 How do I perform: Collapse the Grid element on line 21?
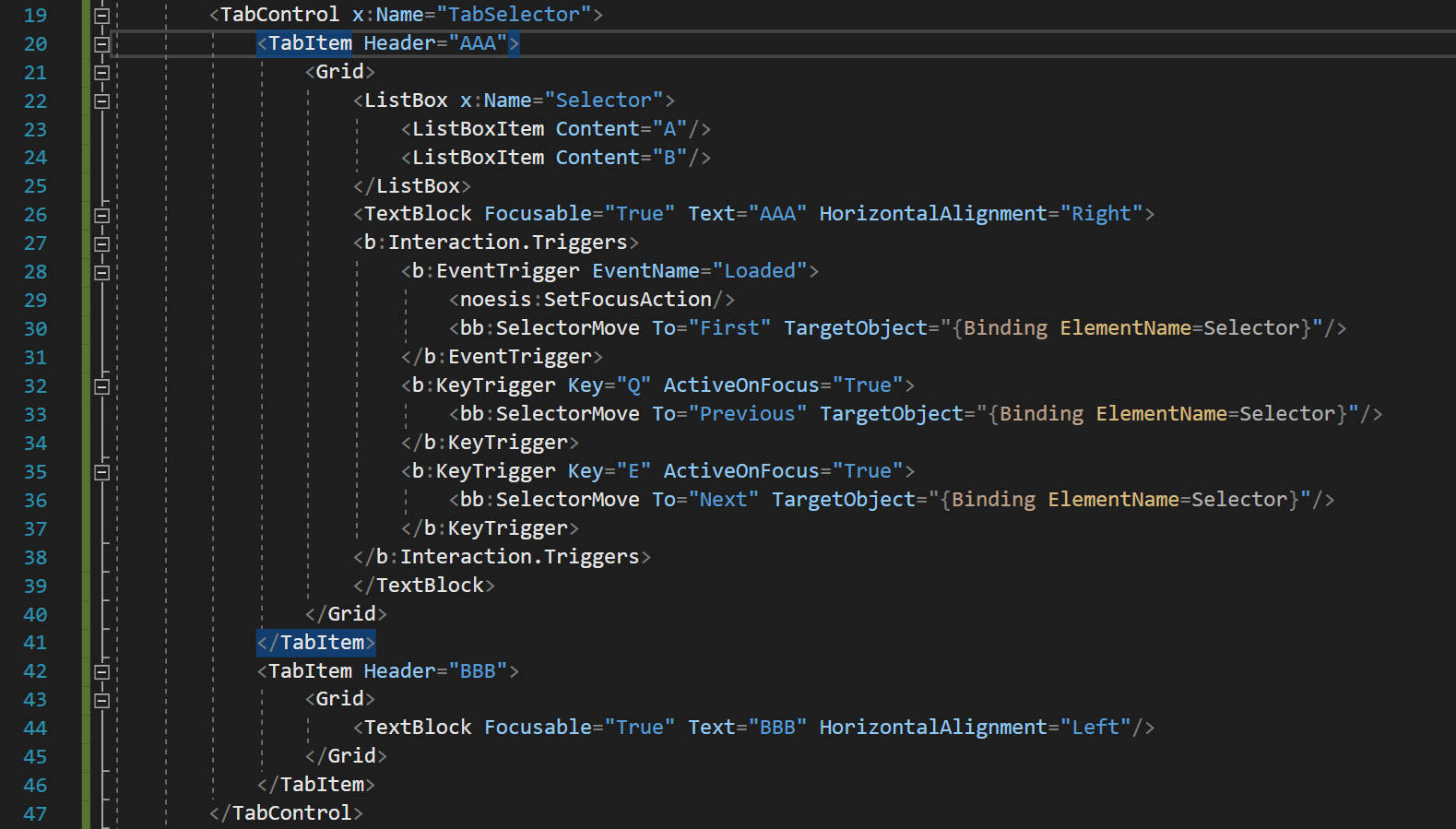(102, 73)
